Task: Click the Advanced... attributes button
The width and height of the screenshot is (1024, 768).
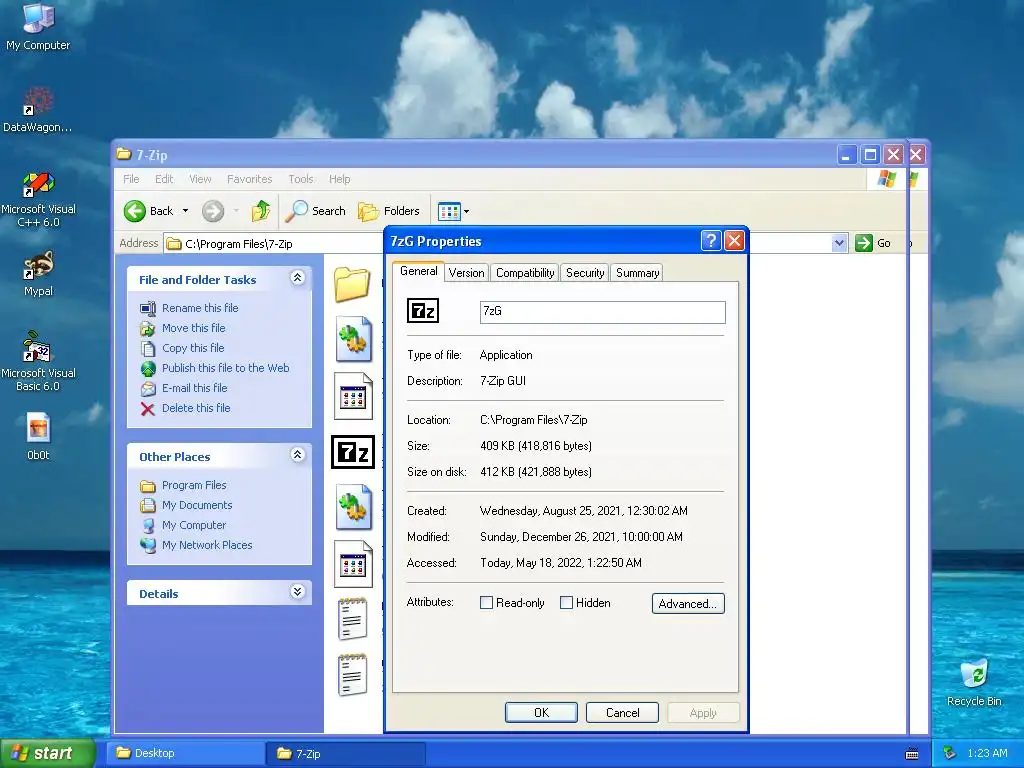Action: tap(688, 603)
